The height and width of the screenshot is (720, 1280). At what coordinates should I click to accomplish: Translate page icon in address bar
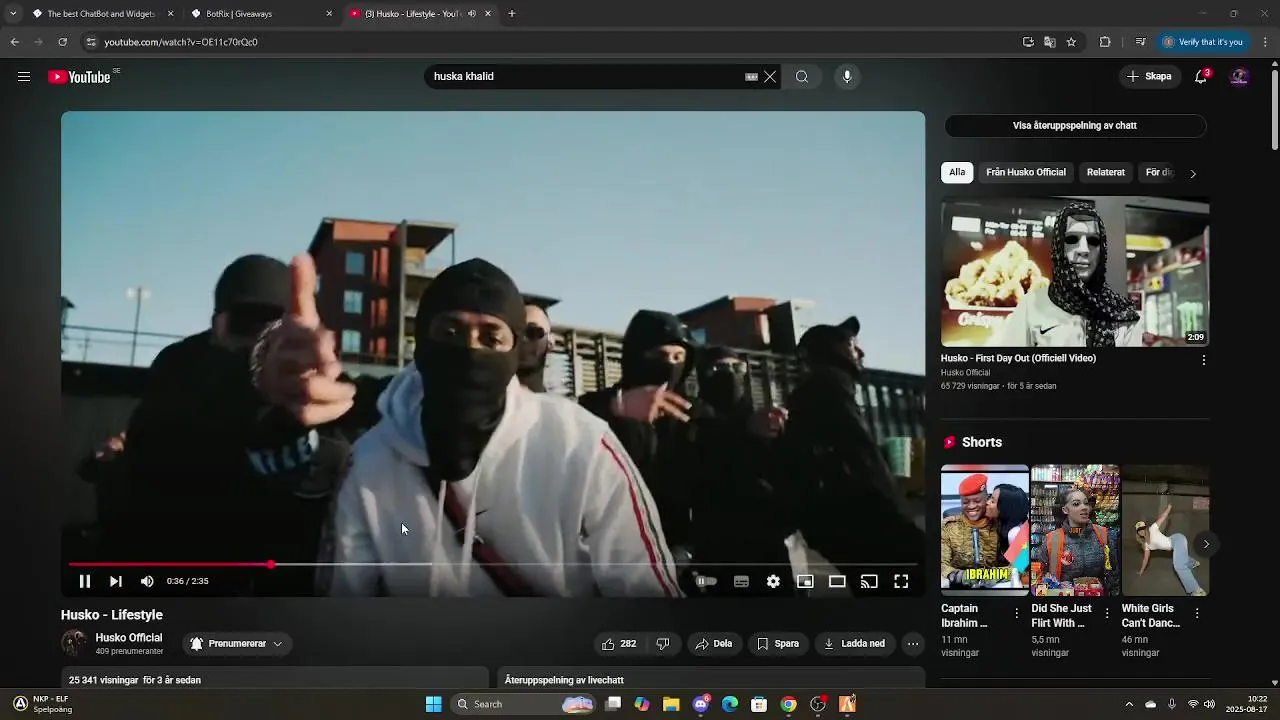[1049, 42]
